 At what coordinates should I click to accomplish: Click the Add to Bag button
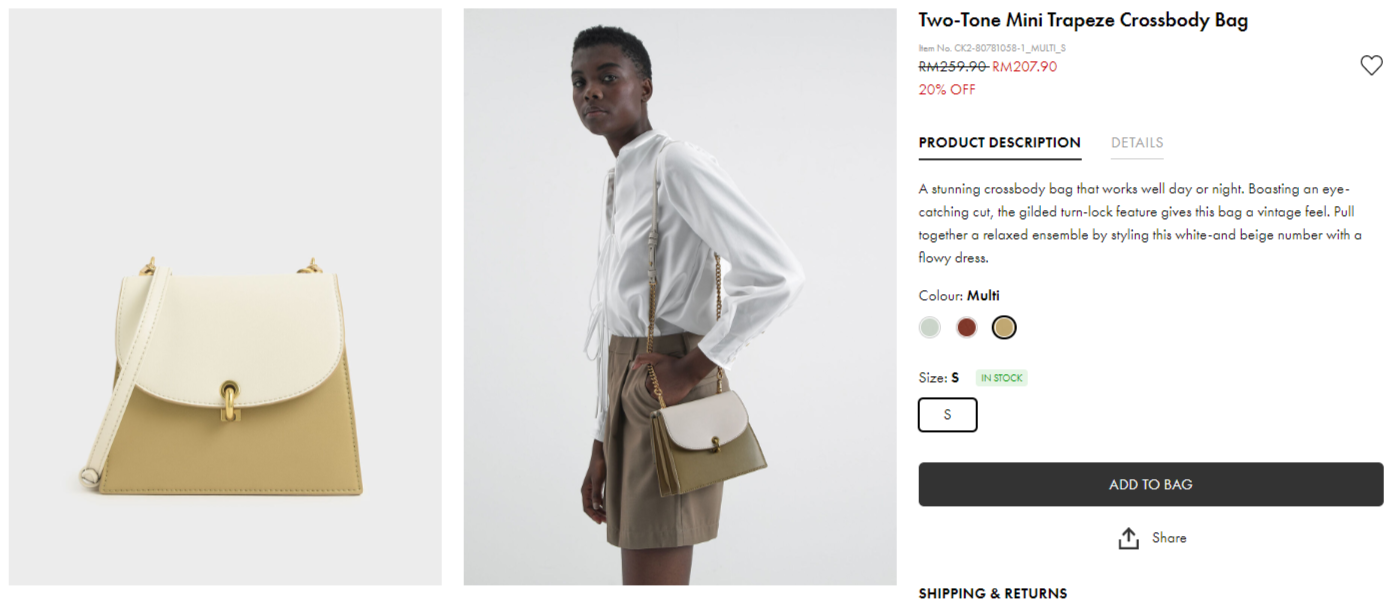(1151, 484)
